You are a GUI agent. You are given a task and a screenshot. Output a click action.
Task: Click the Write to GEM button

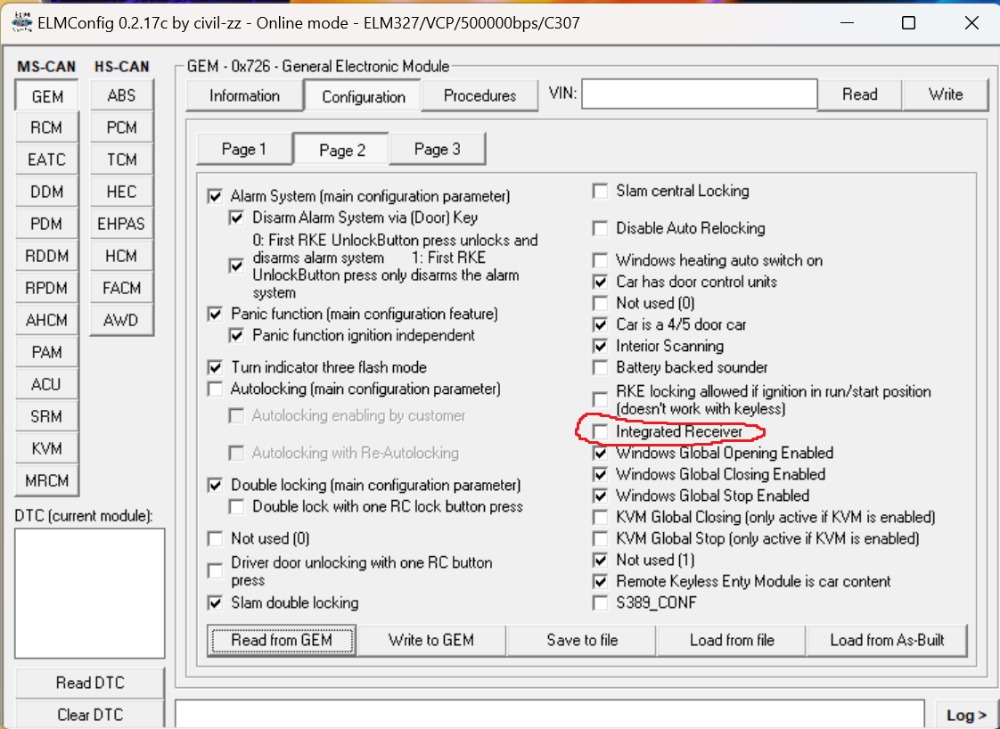pos(431,640)
